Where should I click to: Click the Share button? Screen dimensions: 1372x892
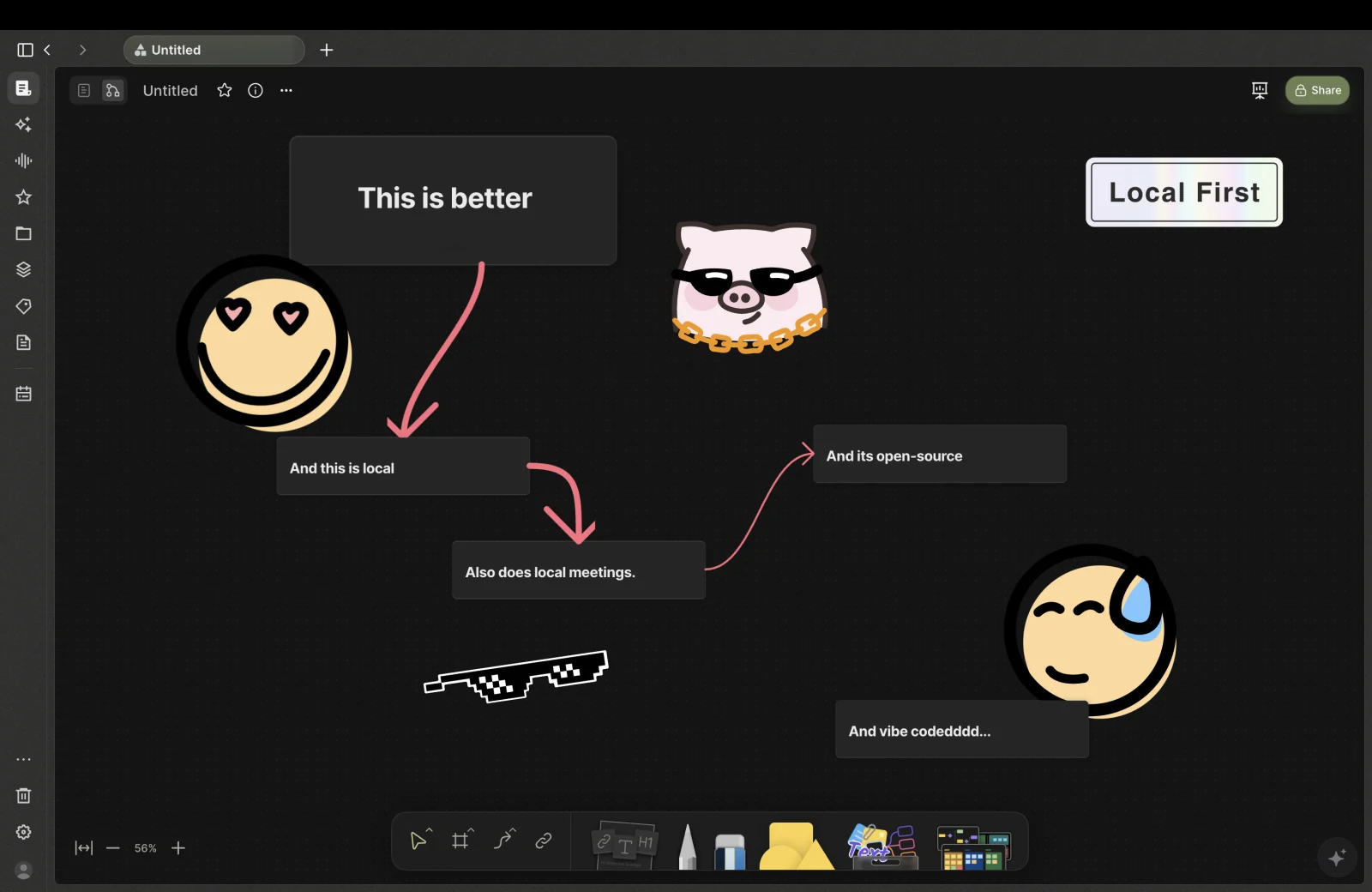pos(1318,90)
